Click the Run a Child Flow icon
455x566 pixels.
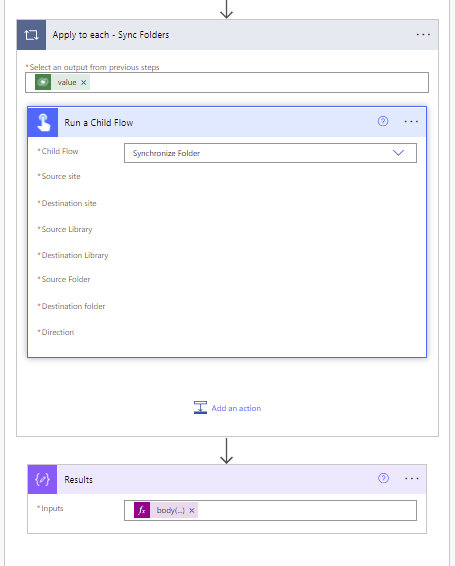coord(43,122)
